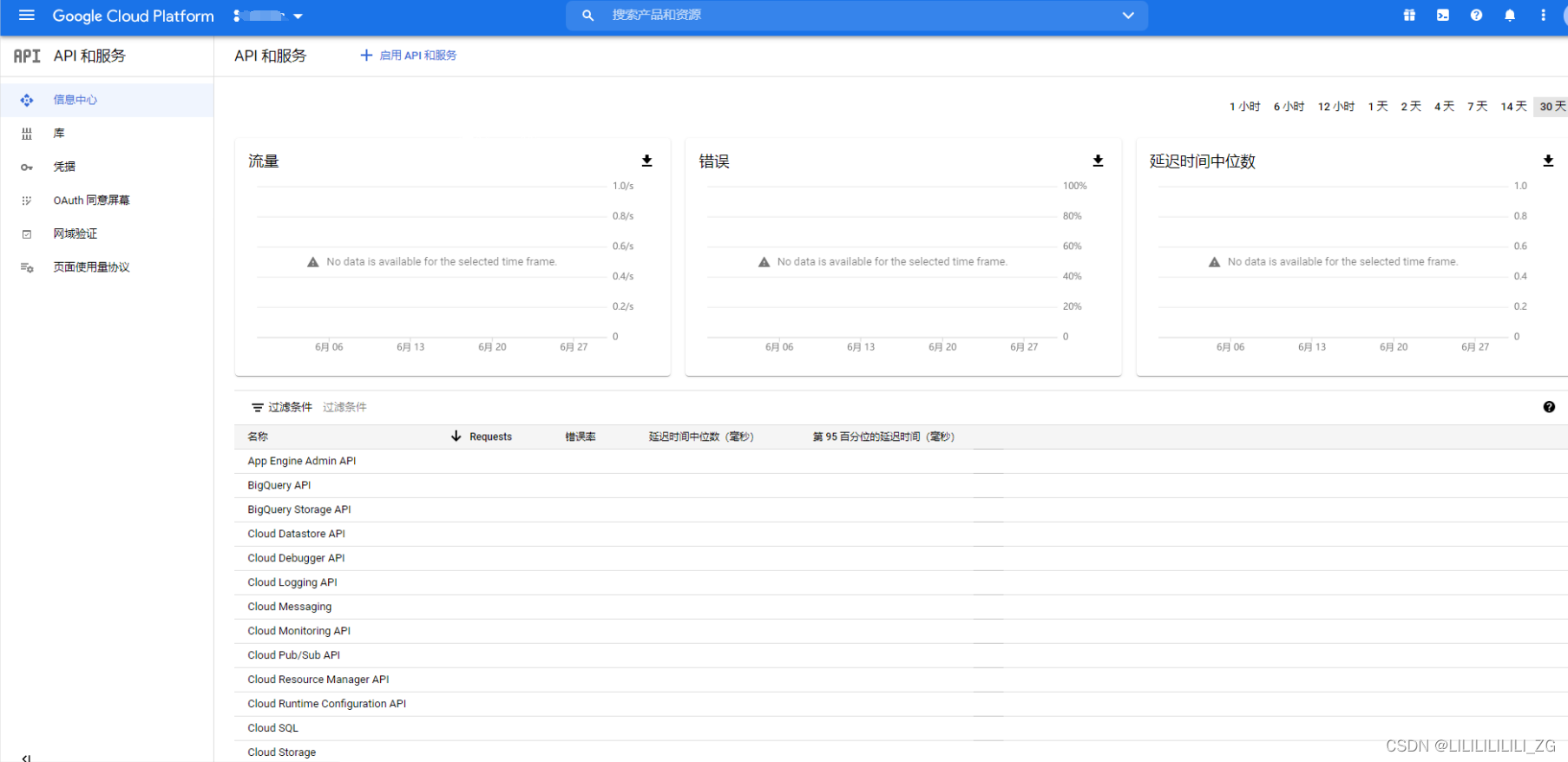Open the project selector dropdown
Screen dimensions: 1568x762
(x=268, y=16)
